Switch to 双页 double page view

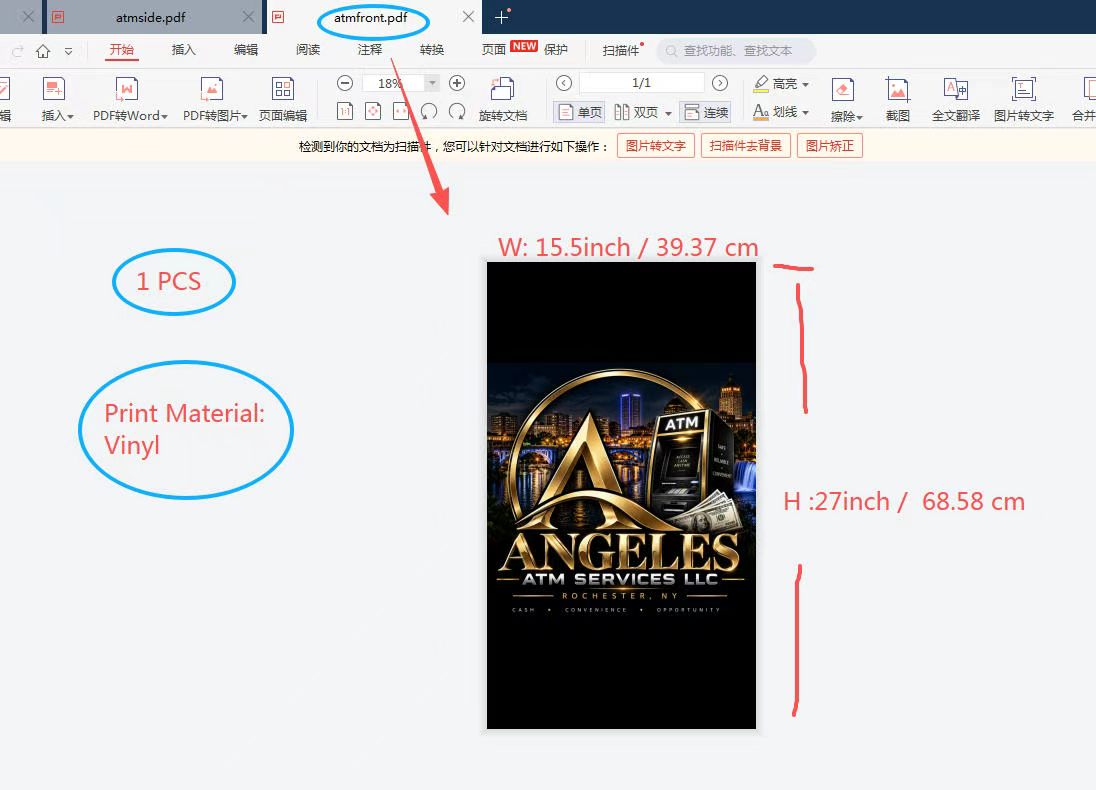(637, 112)
